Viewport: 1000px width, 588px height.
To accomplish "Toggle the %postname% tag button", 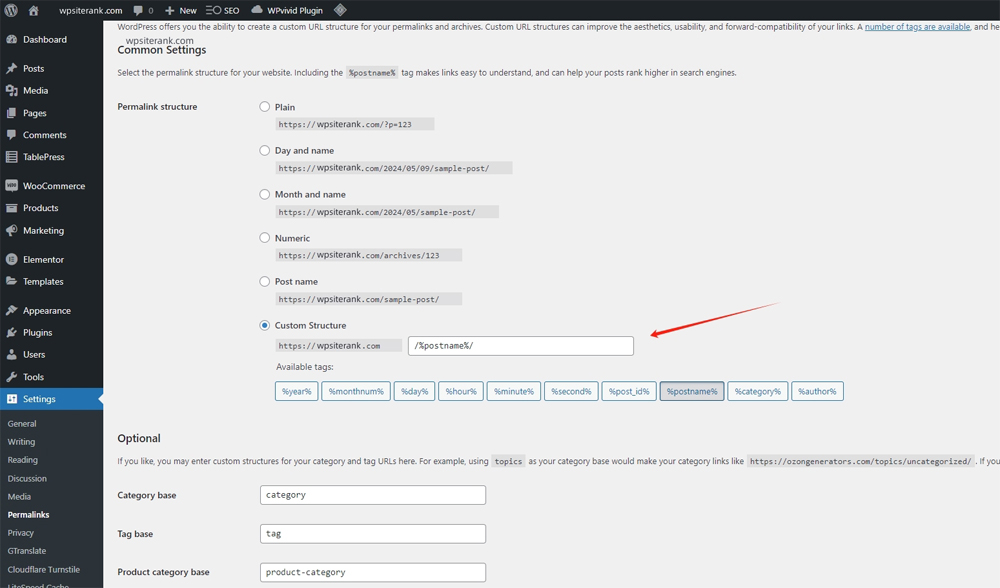I will coord(692,391).
